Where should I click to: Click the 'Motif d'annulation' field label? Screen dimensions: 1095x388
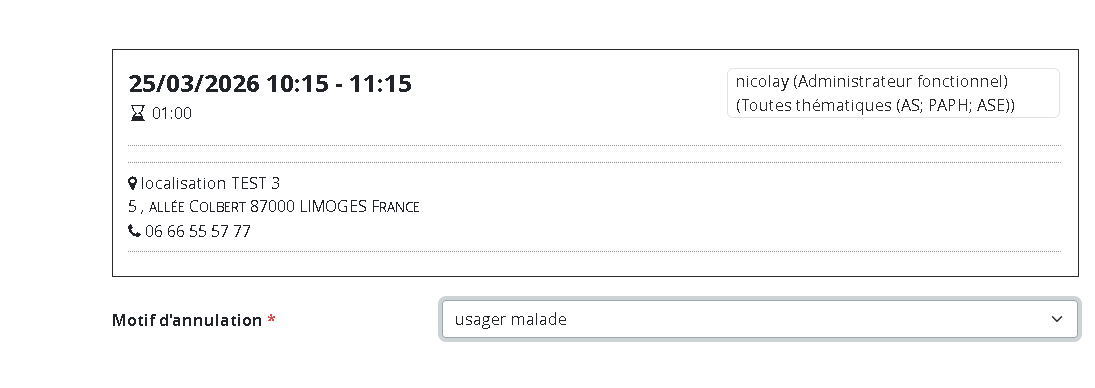coord(187,320)
